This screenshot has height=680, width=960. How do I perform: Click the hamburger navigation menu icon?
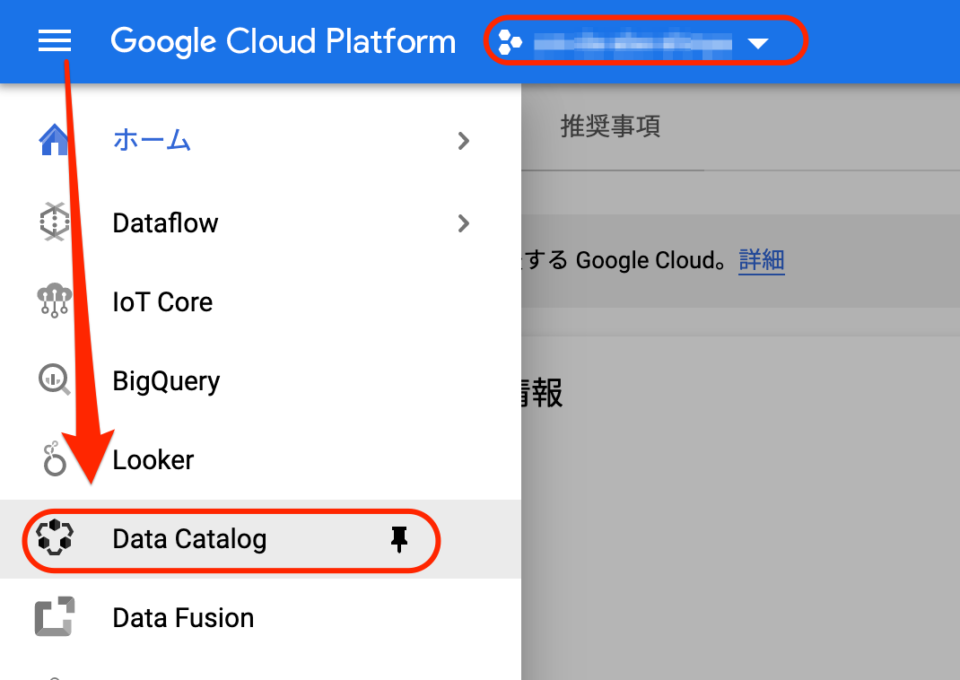pos(54,41)
